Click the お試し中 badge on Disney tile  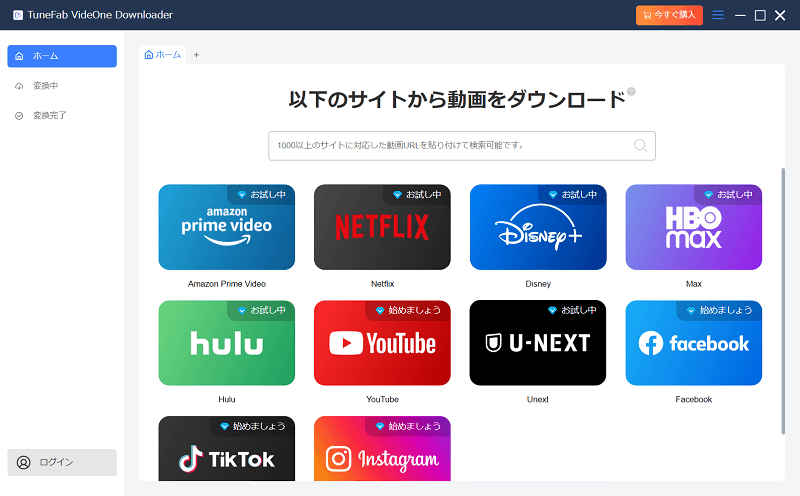(573, 194)
